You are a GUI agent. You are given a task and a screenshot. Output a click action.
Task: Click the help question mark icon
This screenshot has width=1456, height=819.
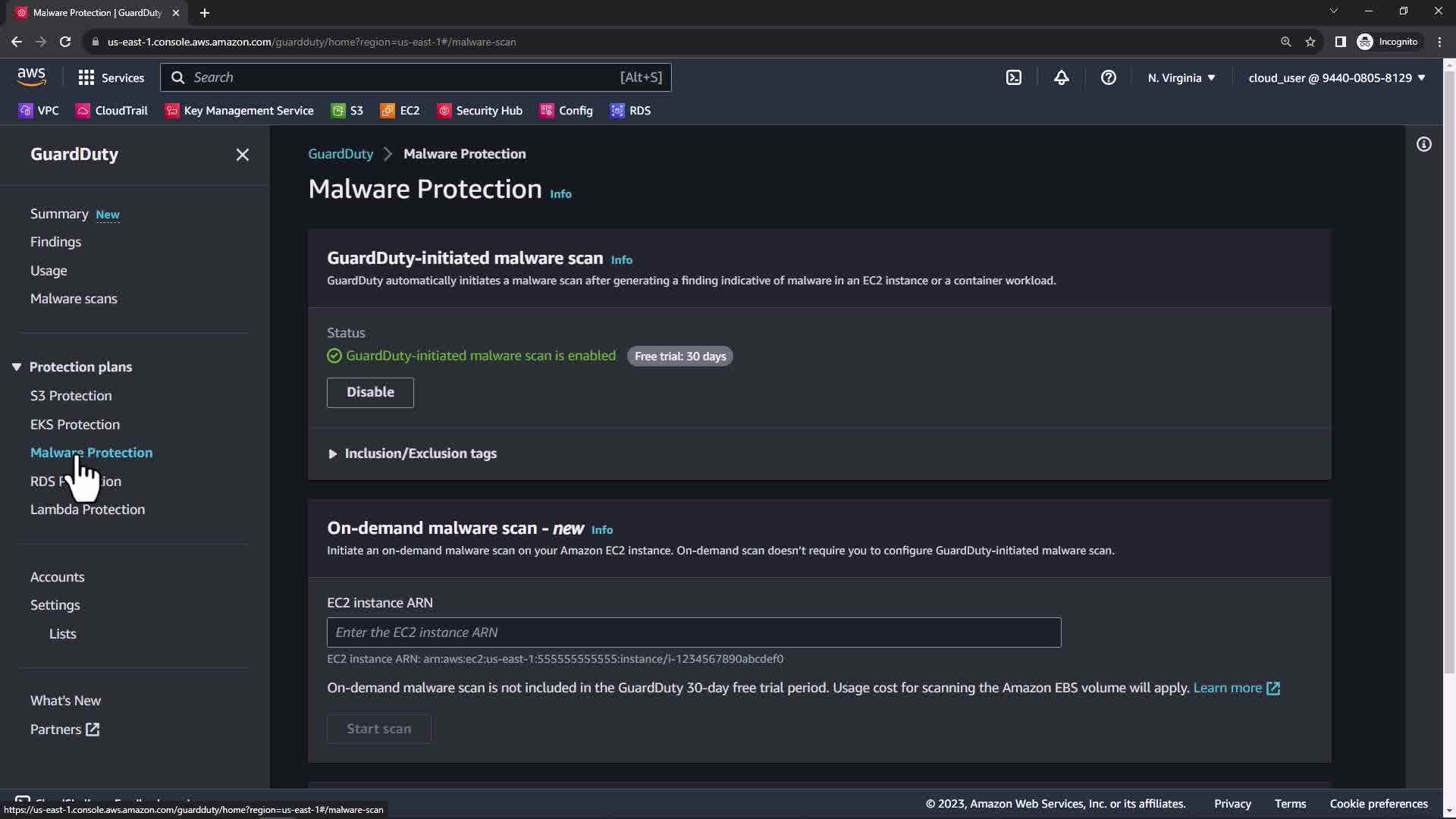pyautogui.click(x=1108, y=77)
